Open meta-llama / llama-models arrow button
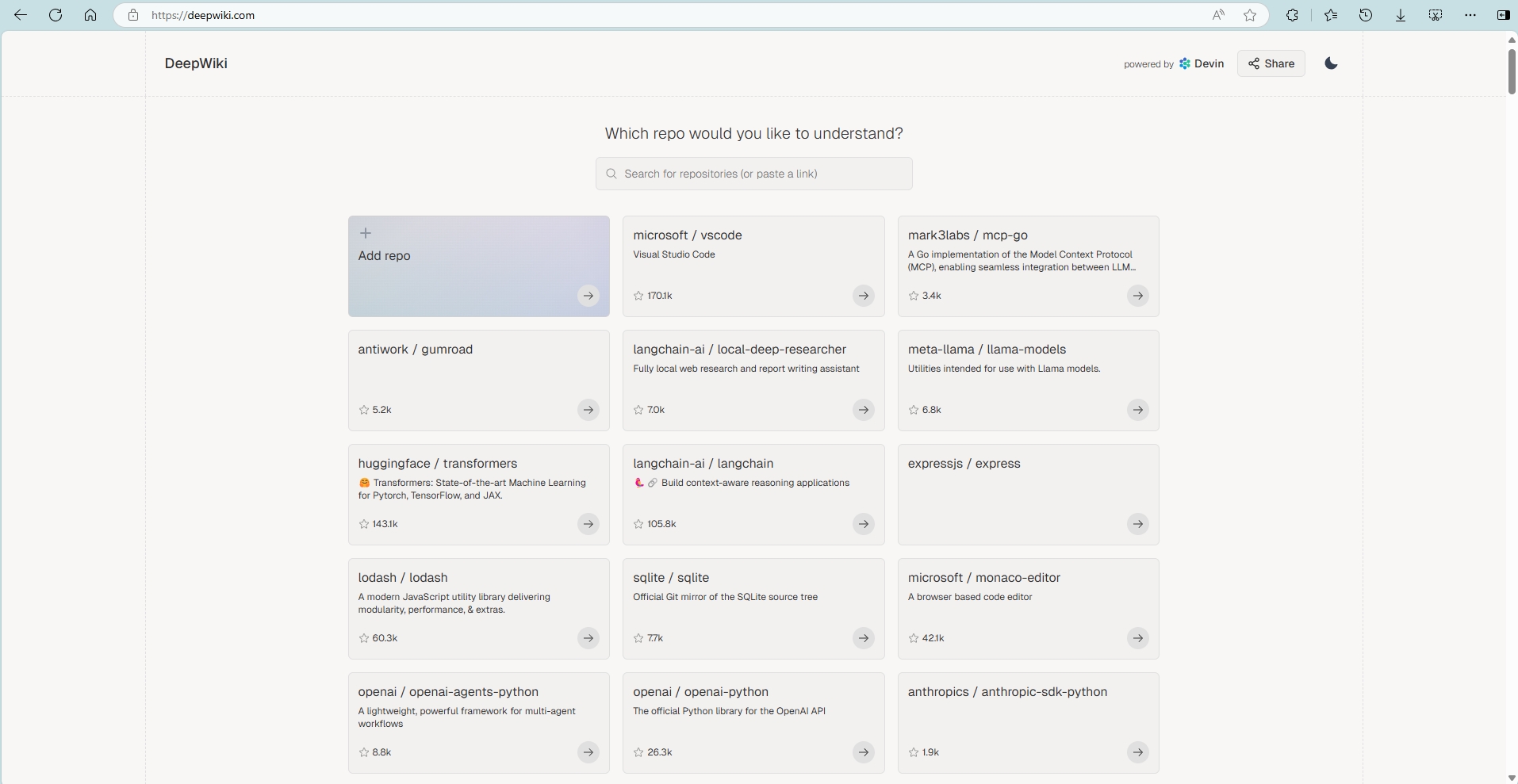The width and height of the screenshot is (1518, 784). pos(1138,410)
